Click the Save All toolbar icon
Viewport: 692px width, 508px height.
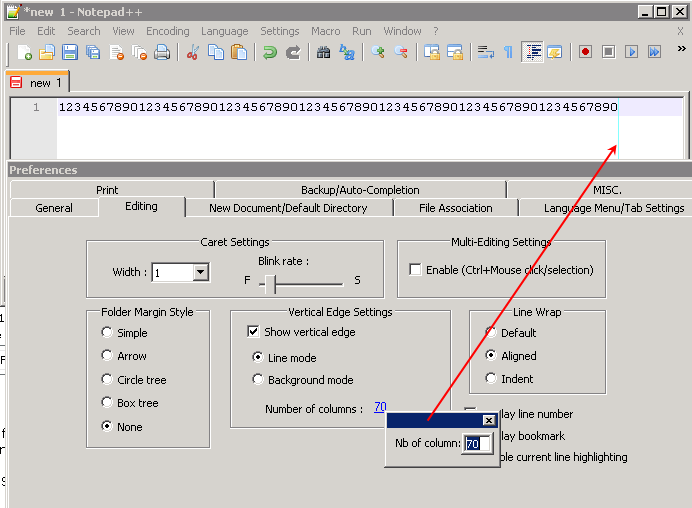(x=93, y=52)
